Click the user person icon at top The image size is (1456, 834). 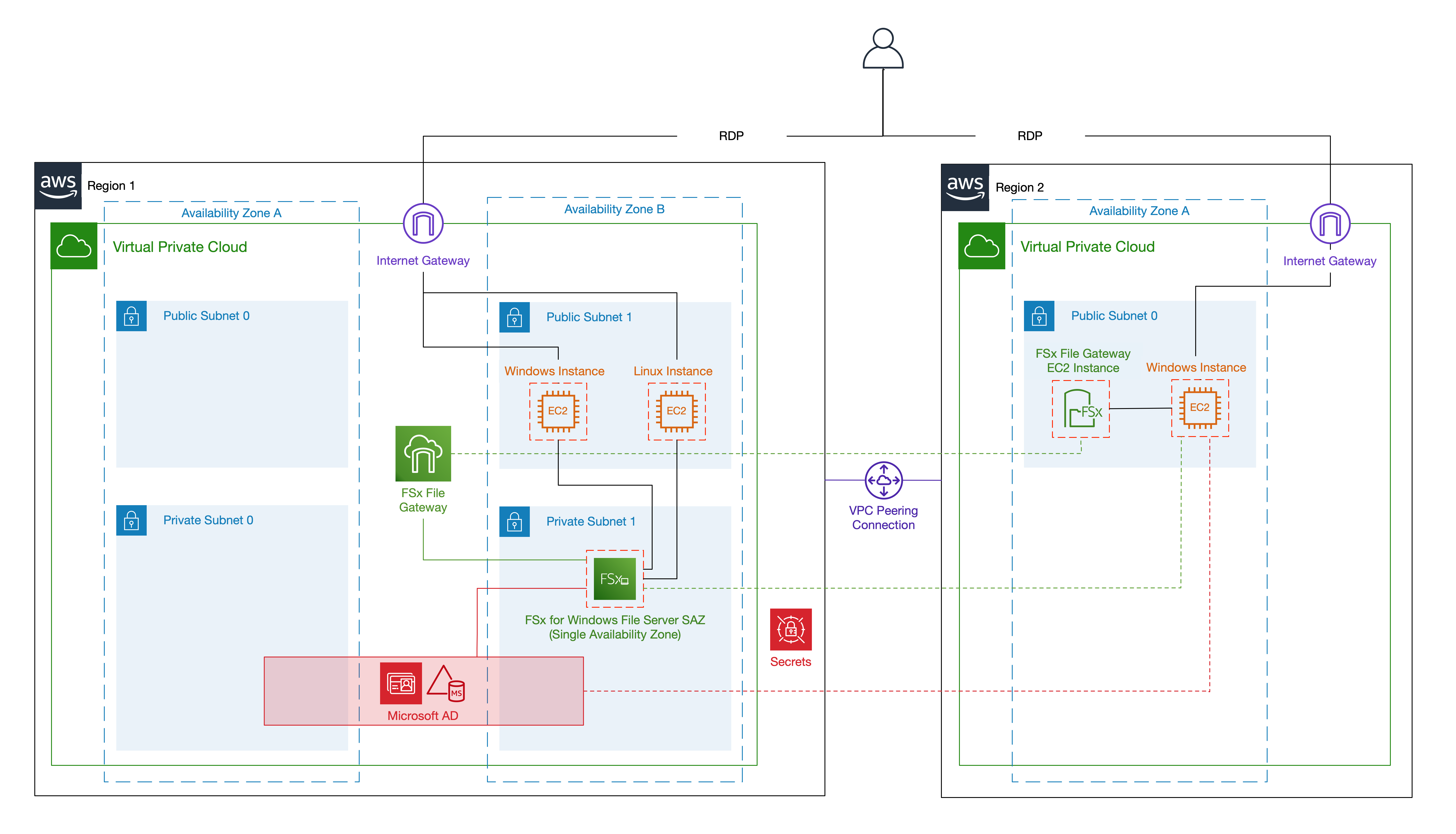coord(883,49)
